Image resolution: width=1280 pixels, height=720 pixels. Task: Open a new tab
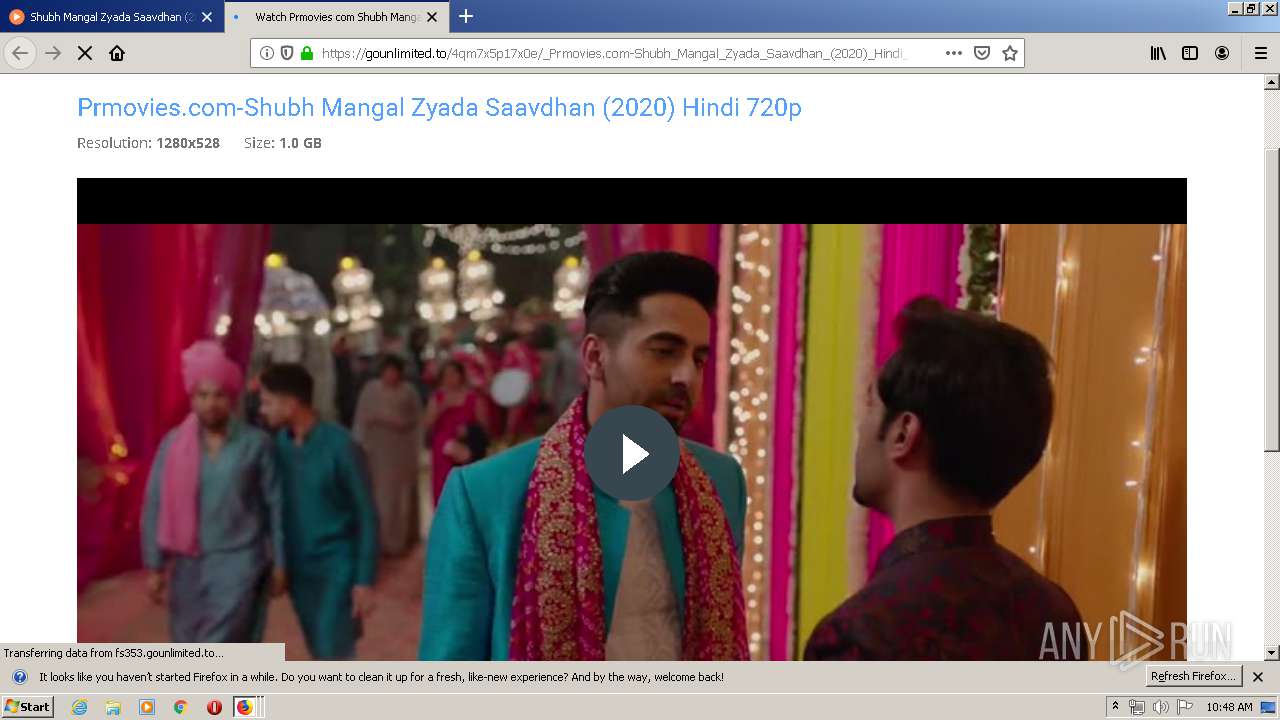(466, 16)
